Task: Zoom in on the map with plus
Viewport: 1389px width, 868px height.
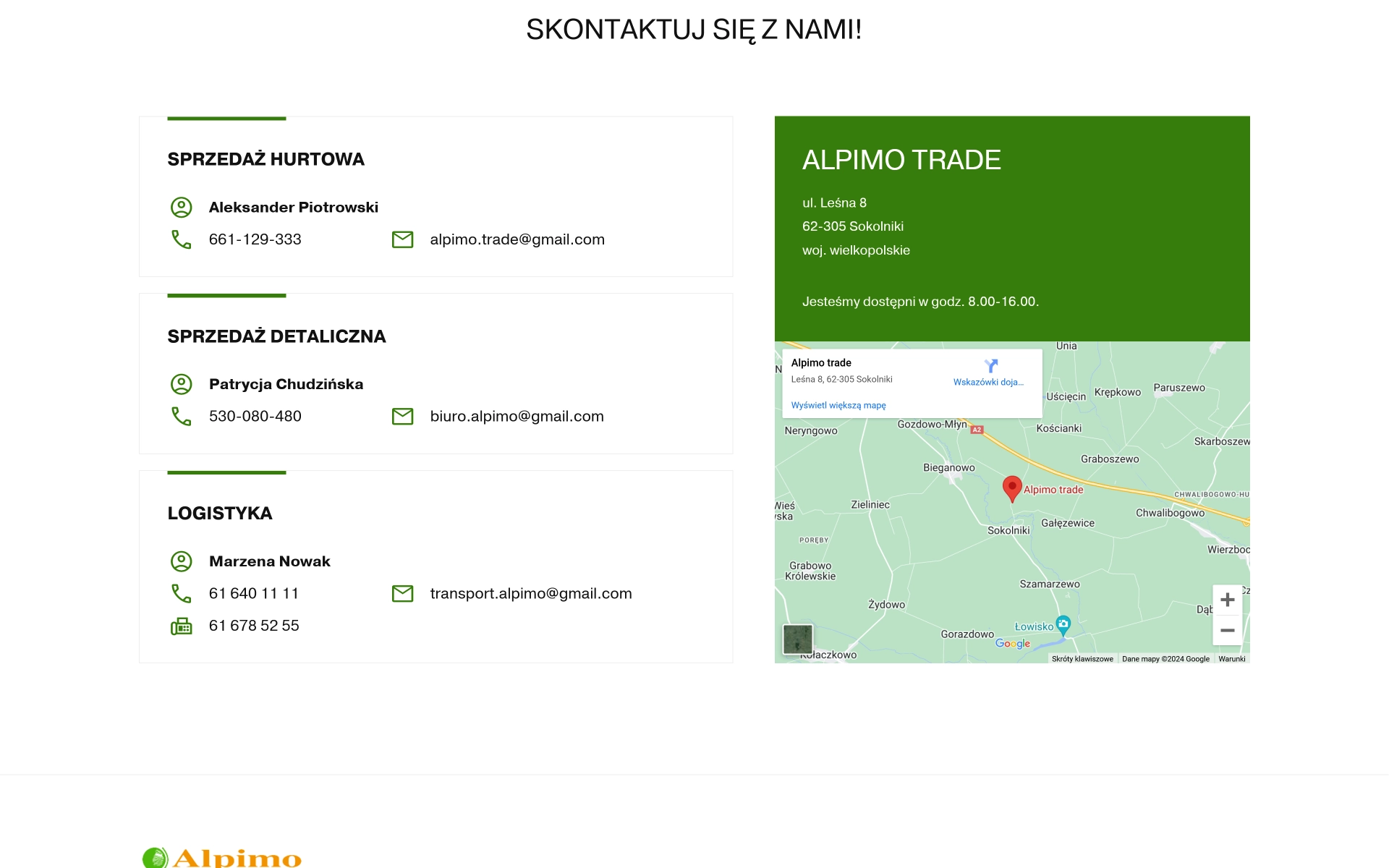Action: pyautogui.click(x=1227, y=600)
